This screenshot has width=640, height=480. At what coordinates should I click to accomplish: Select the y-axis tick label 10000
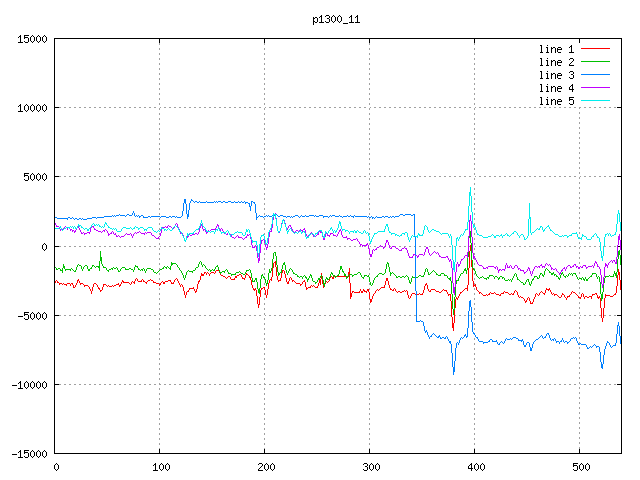tap(30, 108)
